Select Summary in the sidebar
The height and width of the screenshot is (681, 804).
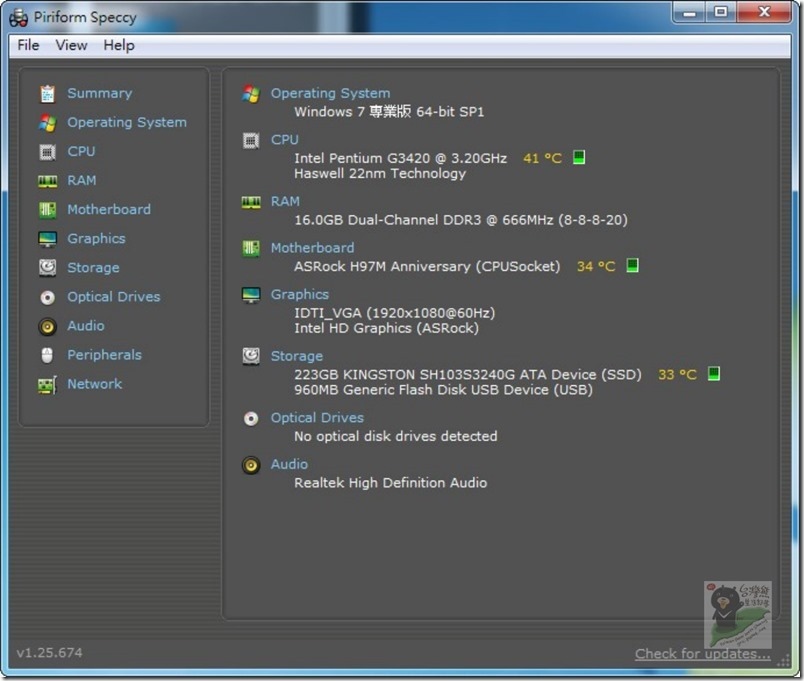click(99, 93)
